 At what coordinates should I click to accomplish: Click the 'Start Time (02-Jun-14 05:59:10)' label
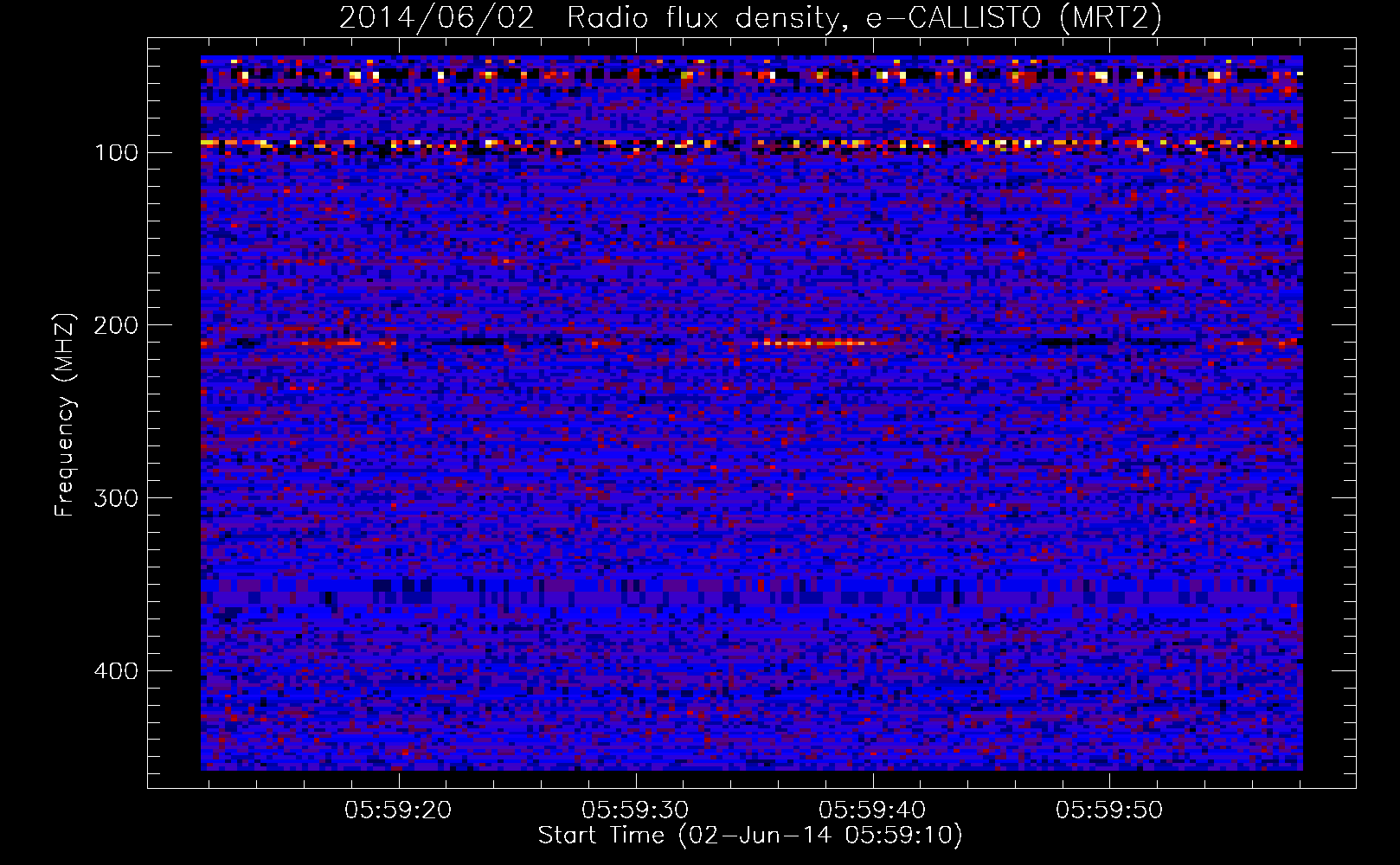click(x=750, y=836)
